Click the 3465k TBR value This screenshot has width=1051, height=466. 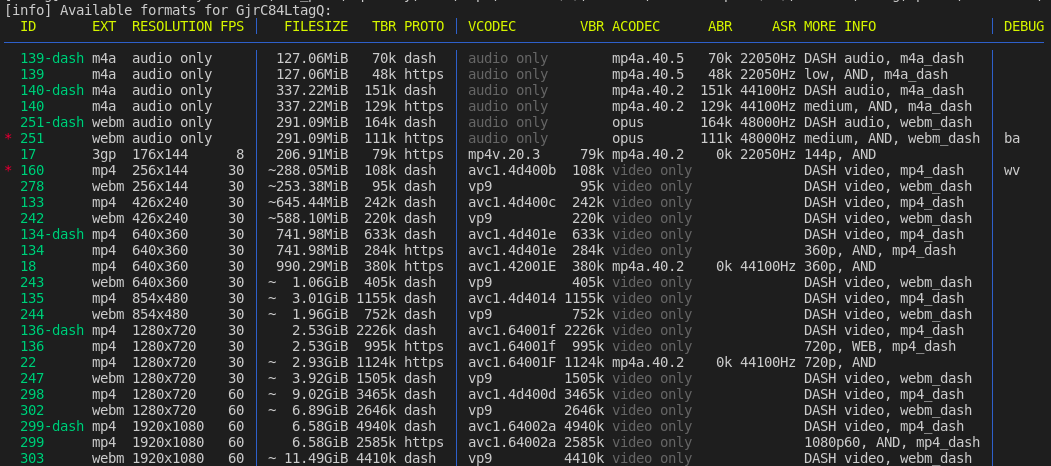pyautogui.click(x=376, y=394)
